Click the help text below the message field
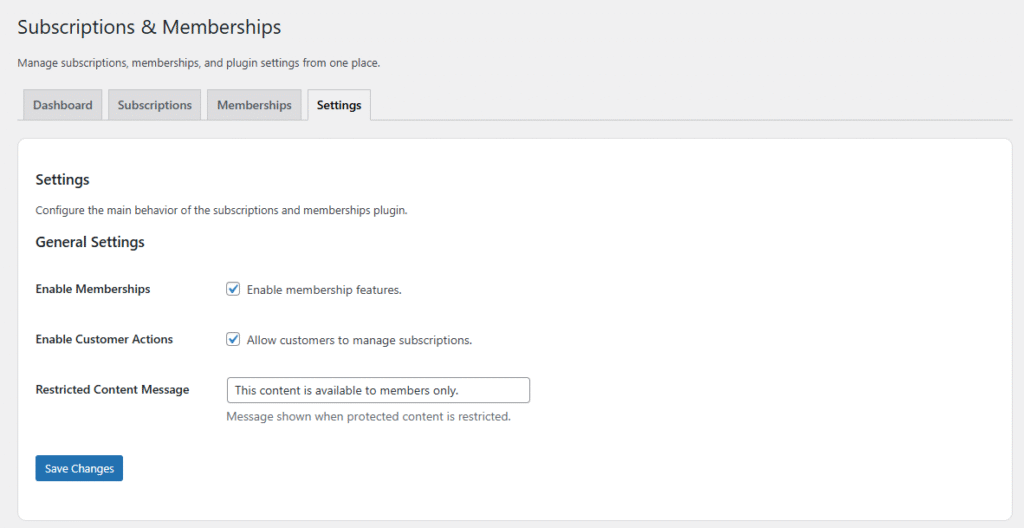Image resolution: width=1024 pixels, height=528 pixels. pyautogui.click(x=368, y=416)
